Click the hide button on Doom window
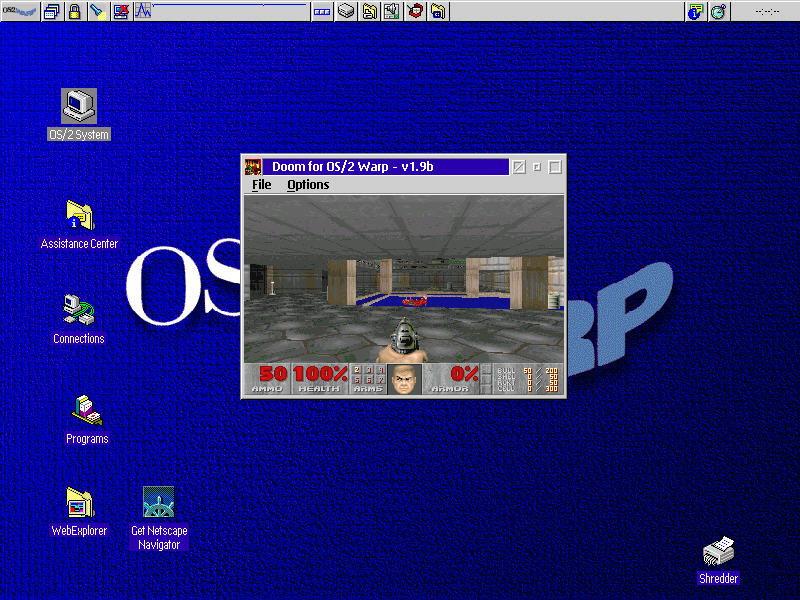Screen dimensions: 800x600 pyautogui.click(x=519, y=167)
